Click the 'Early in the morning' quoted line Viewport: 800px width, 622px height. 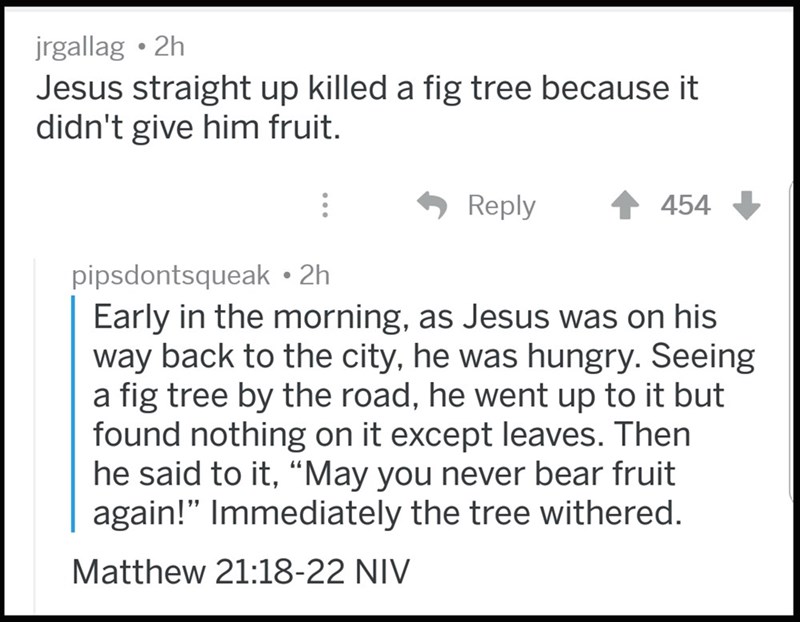[x=405, y=318]
